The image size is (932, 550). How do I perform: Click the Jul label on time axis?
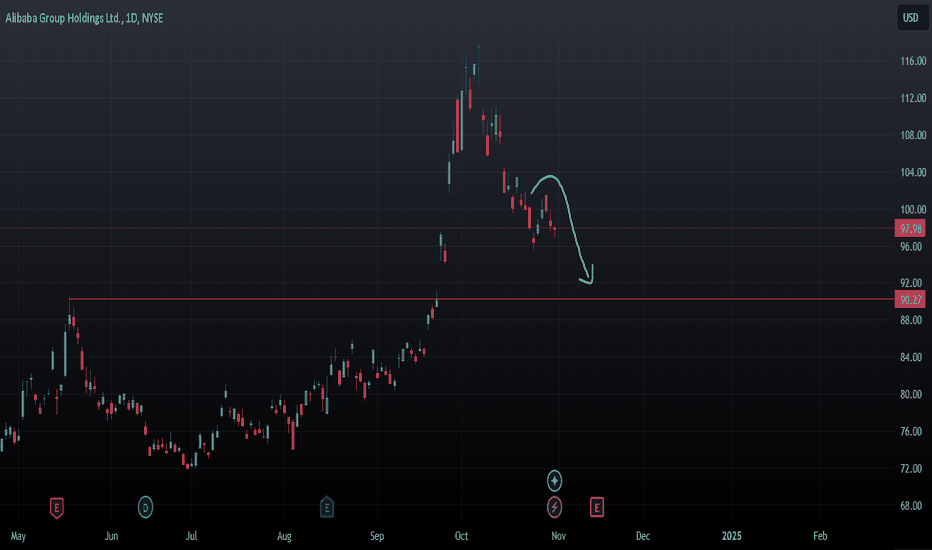191,536
